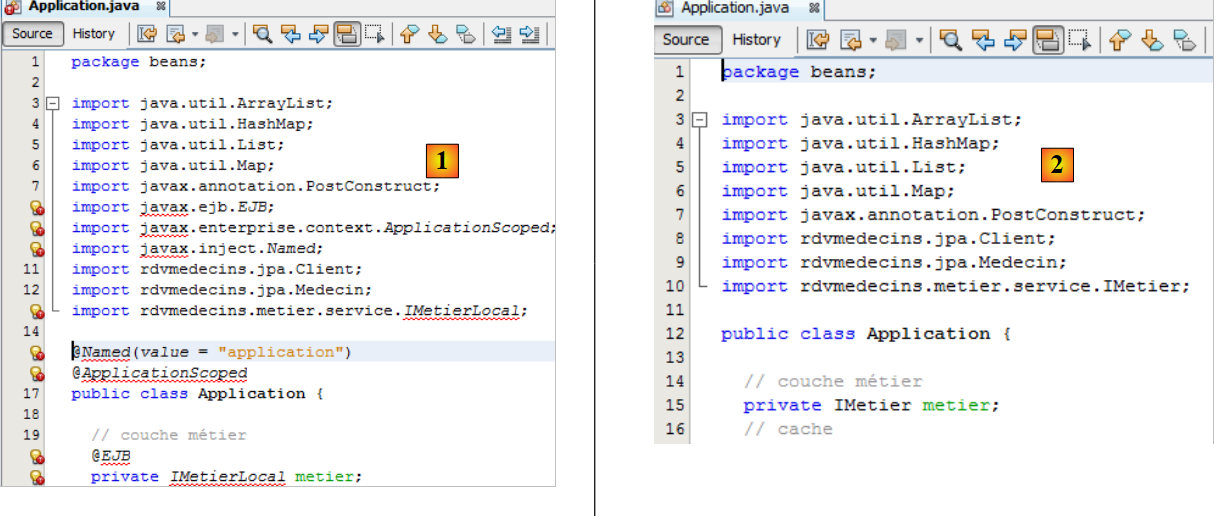The width and height of the screenshot is (1223, 516).
Task: Click error glyph beside the @EJB annotation line
Action: [37, 457]
